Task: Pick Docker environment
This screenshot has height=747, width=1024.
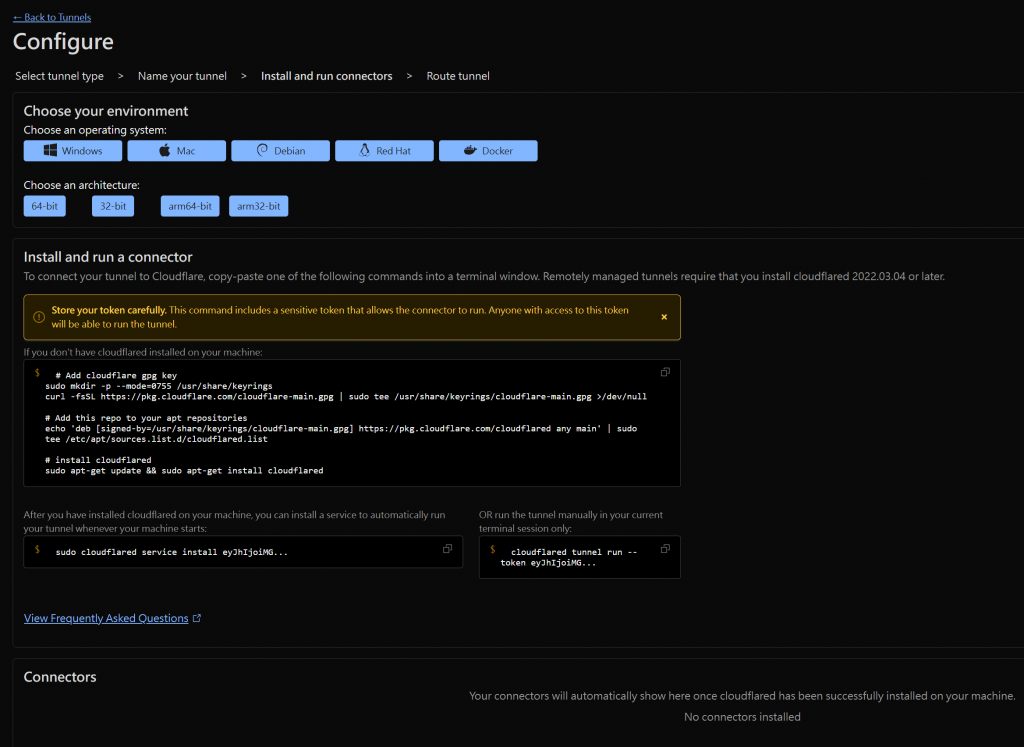Action: pyautogui.click(x=488, y=151)
